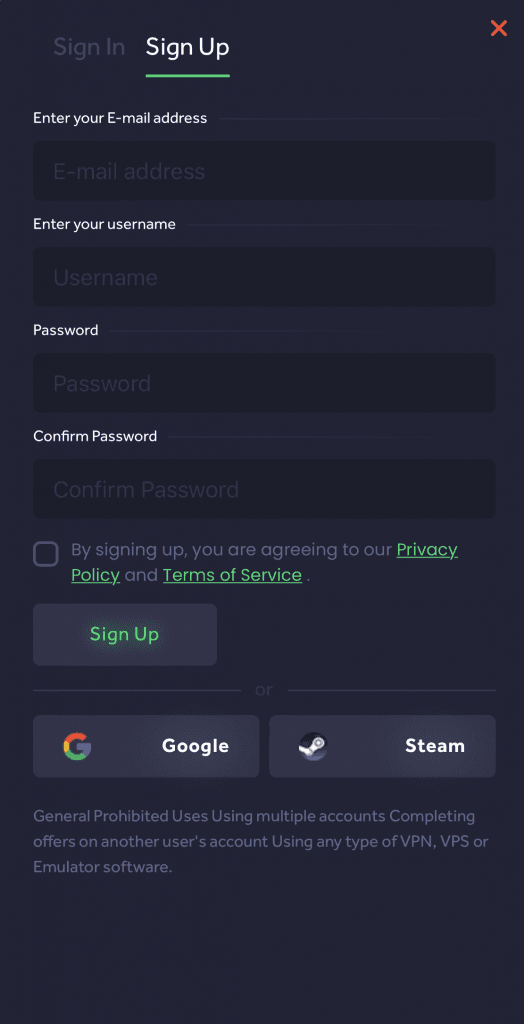Focus the Confirm Password input field
Viewport: 524px width, 1024px height.
pyautogui.click(x=264, y=489)
